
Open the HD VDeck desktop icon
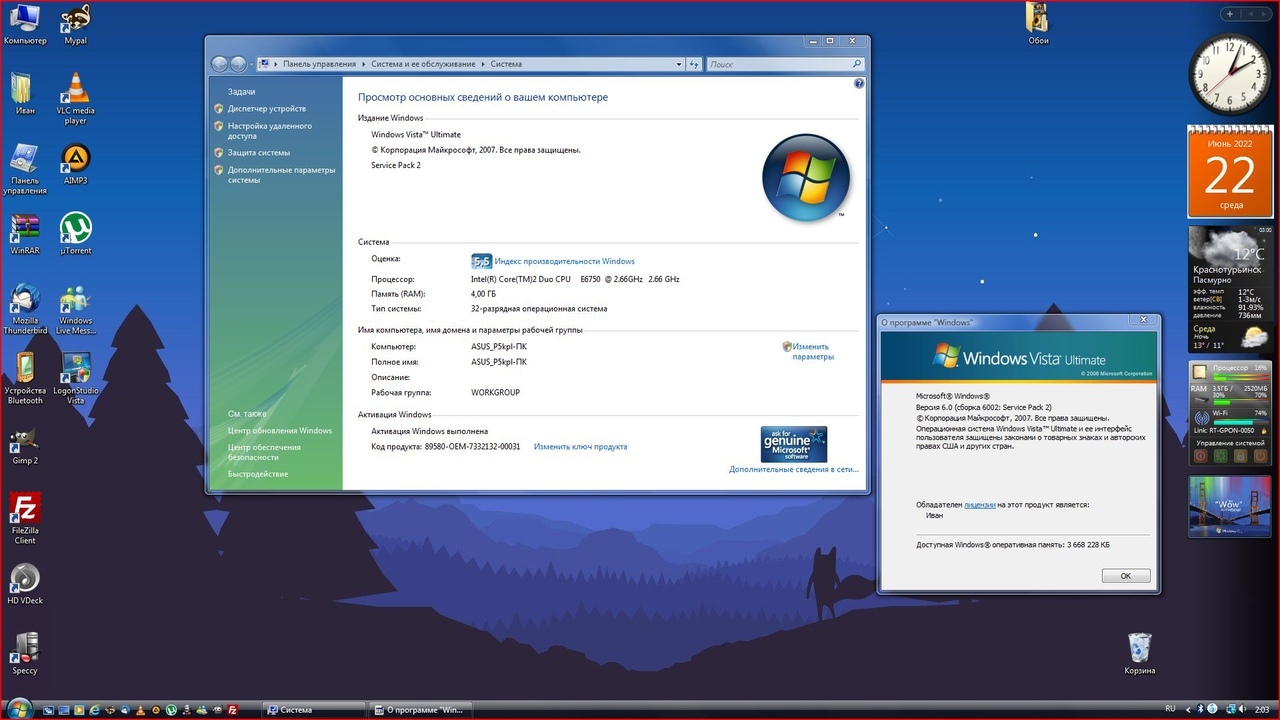(x=25, y=584)
